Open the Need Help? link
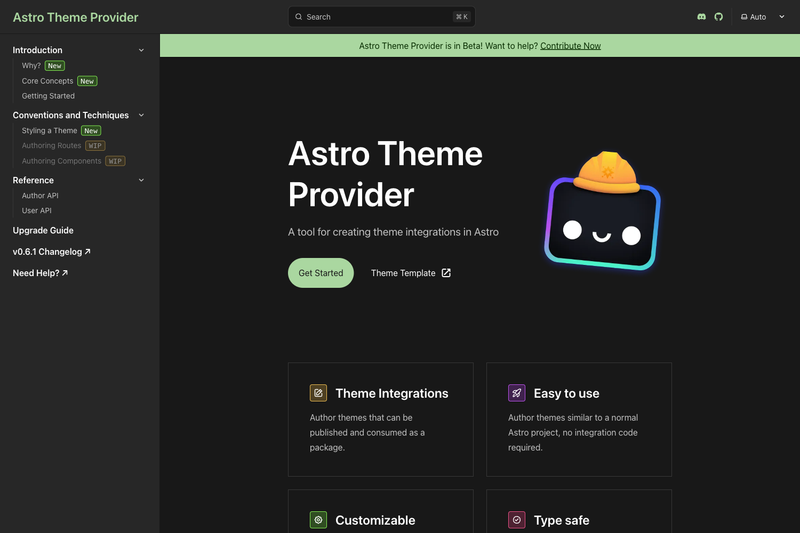 point(40,273)
